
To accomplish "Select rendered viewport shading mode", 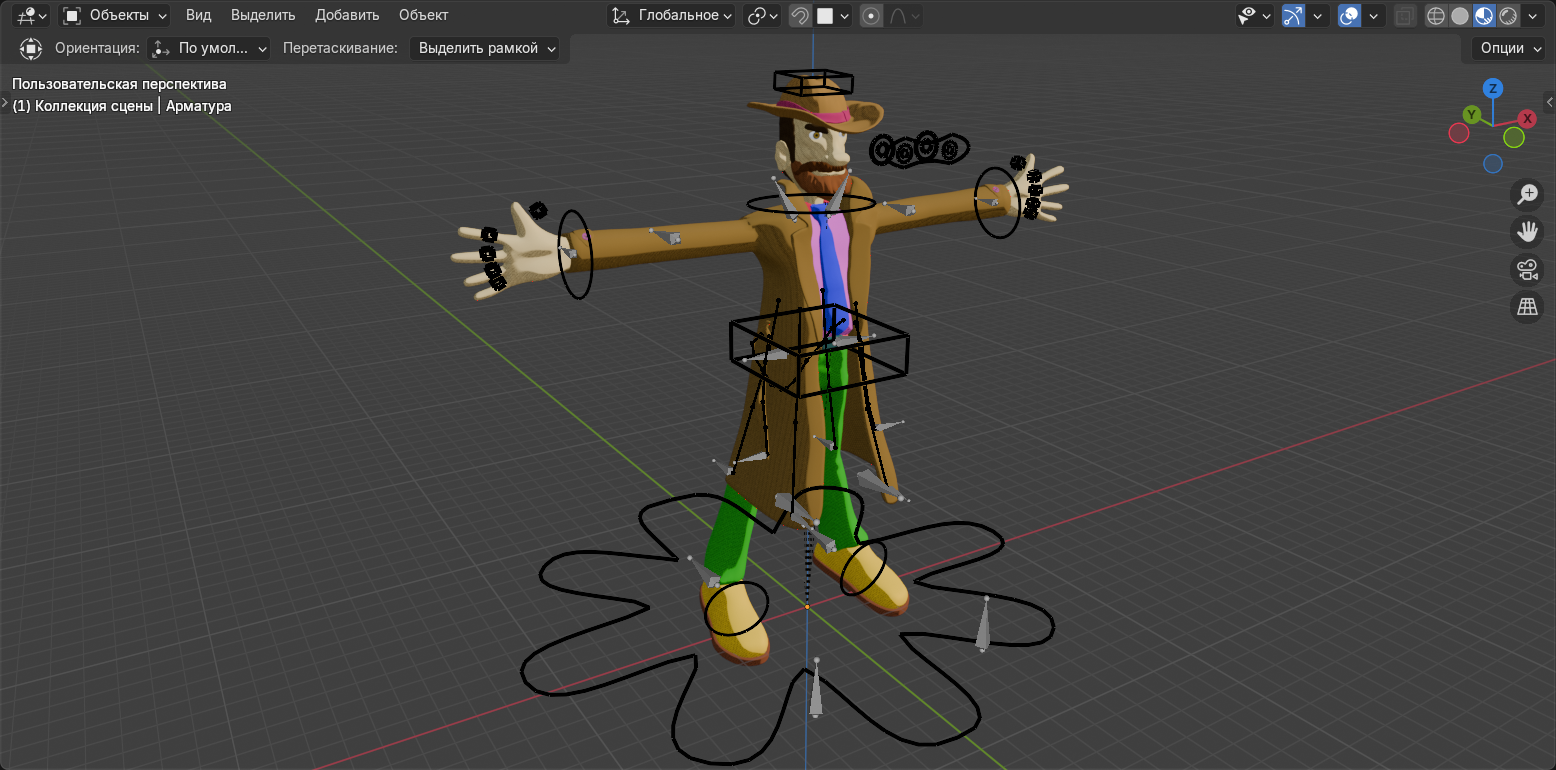I will (1508, 16).
